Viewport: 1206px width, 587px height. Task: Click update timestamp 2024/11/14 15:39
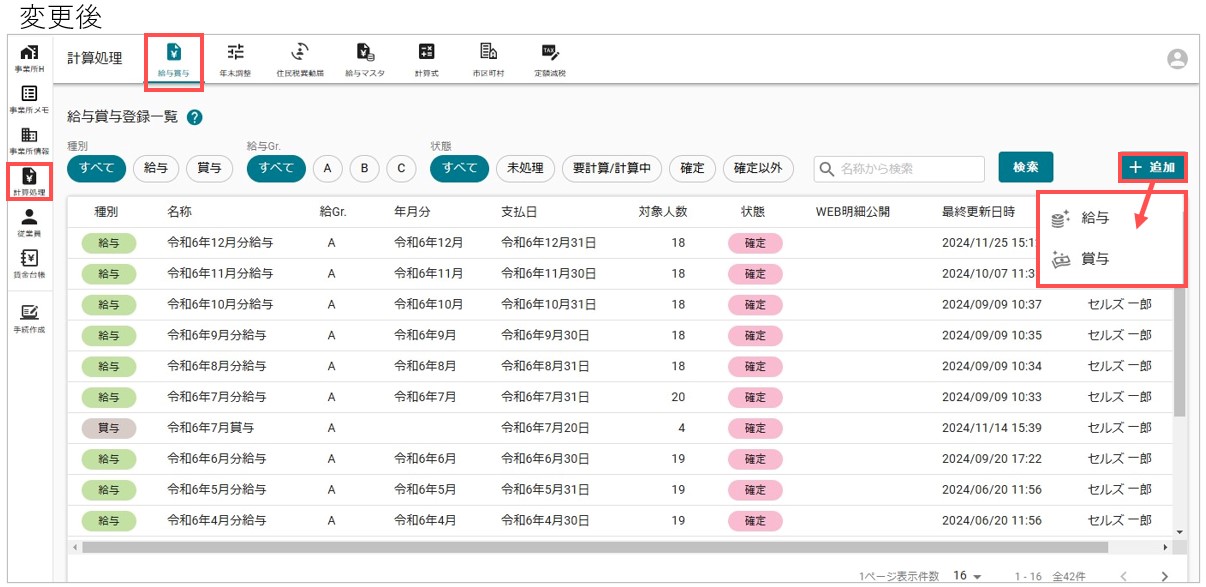[x=992, y=428]
